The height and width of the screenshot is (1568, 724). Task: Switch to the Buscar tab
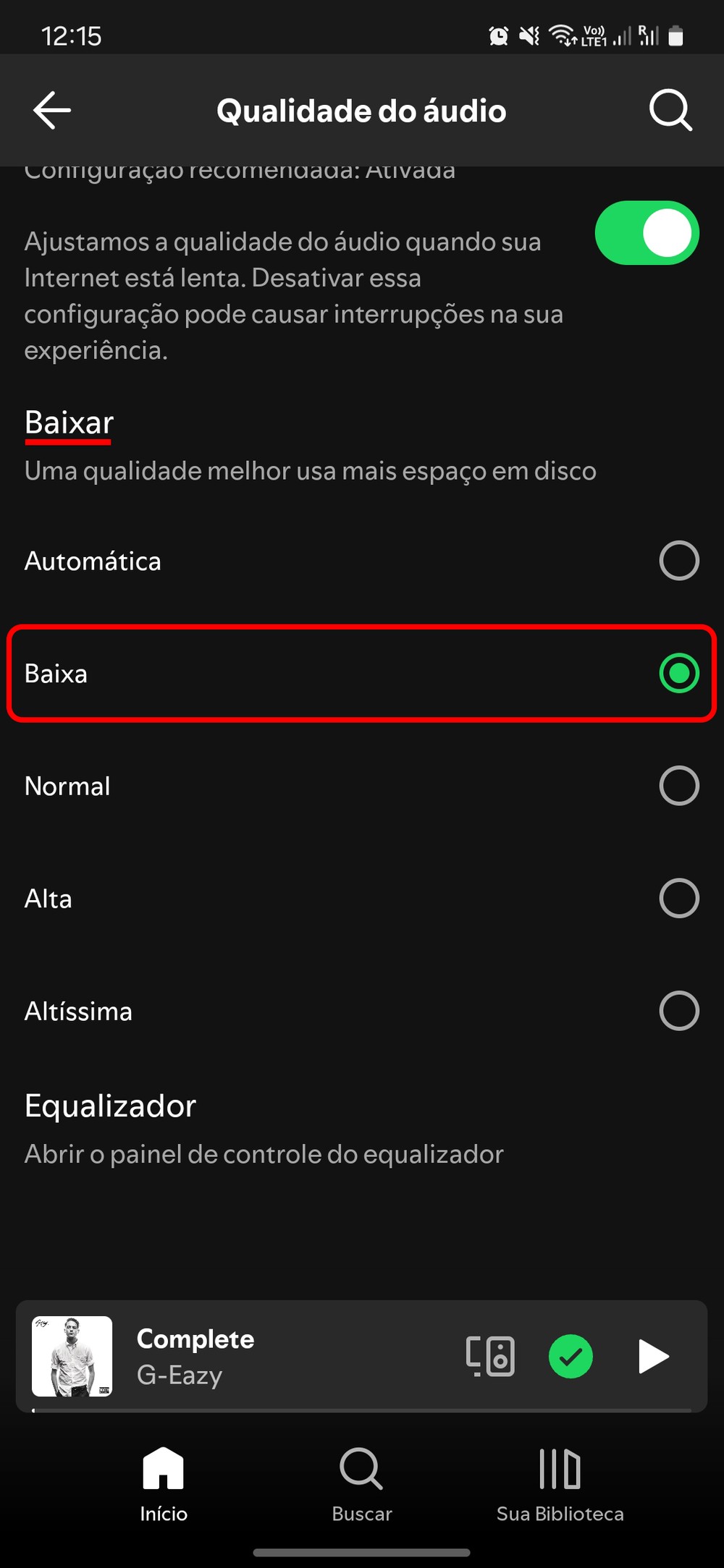[x=361, y=1483]
